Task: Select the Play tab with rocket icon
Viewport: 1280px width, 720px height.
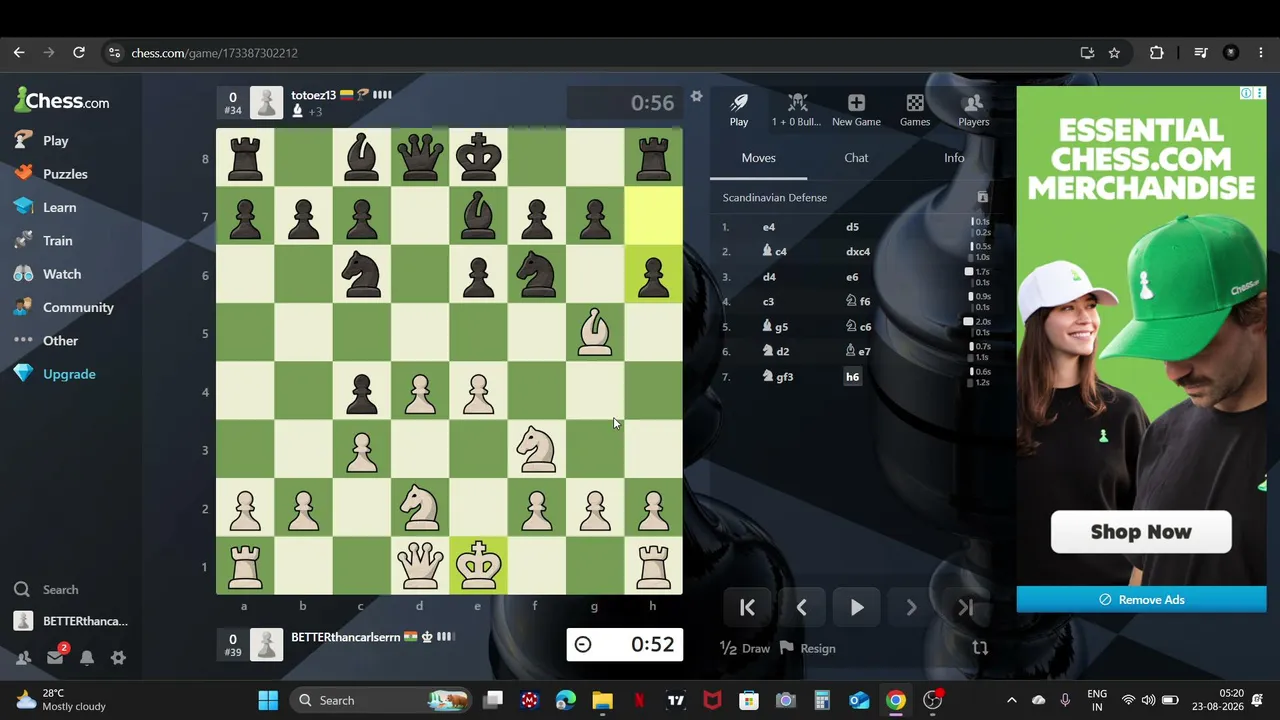Action: tap(739, 110)
